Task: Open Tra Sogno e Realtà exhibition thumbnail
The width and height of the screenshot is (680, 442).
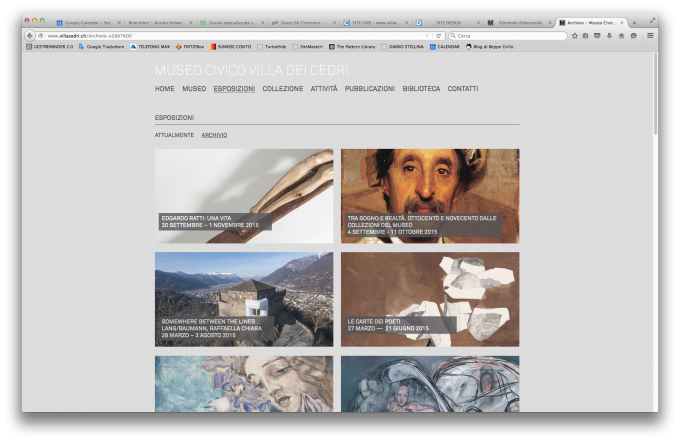Action: click(x=430, y=196)
